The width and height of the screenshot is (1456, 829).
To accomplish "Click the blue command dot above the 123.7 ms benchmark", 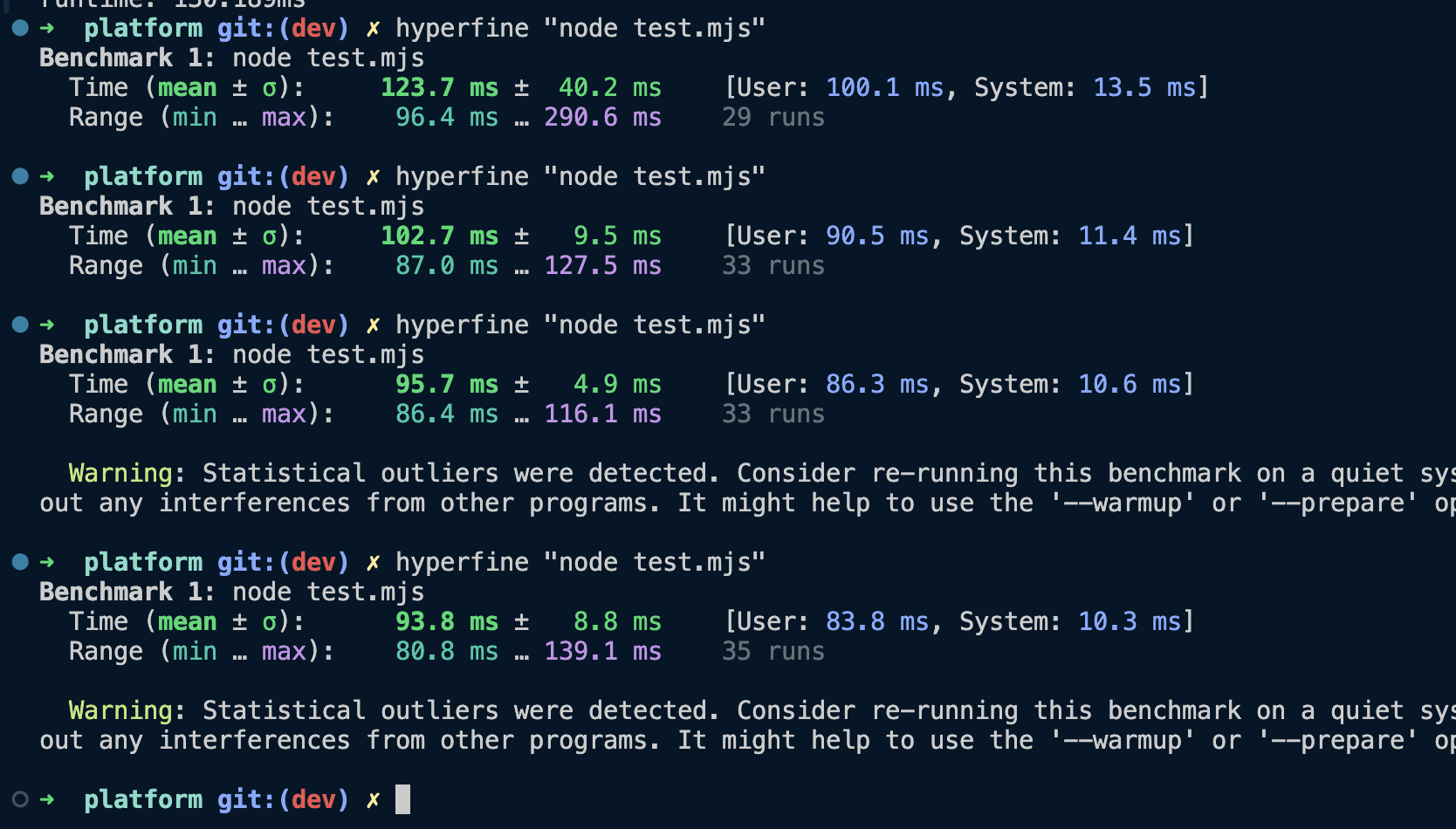I will [20, 29].
